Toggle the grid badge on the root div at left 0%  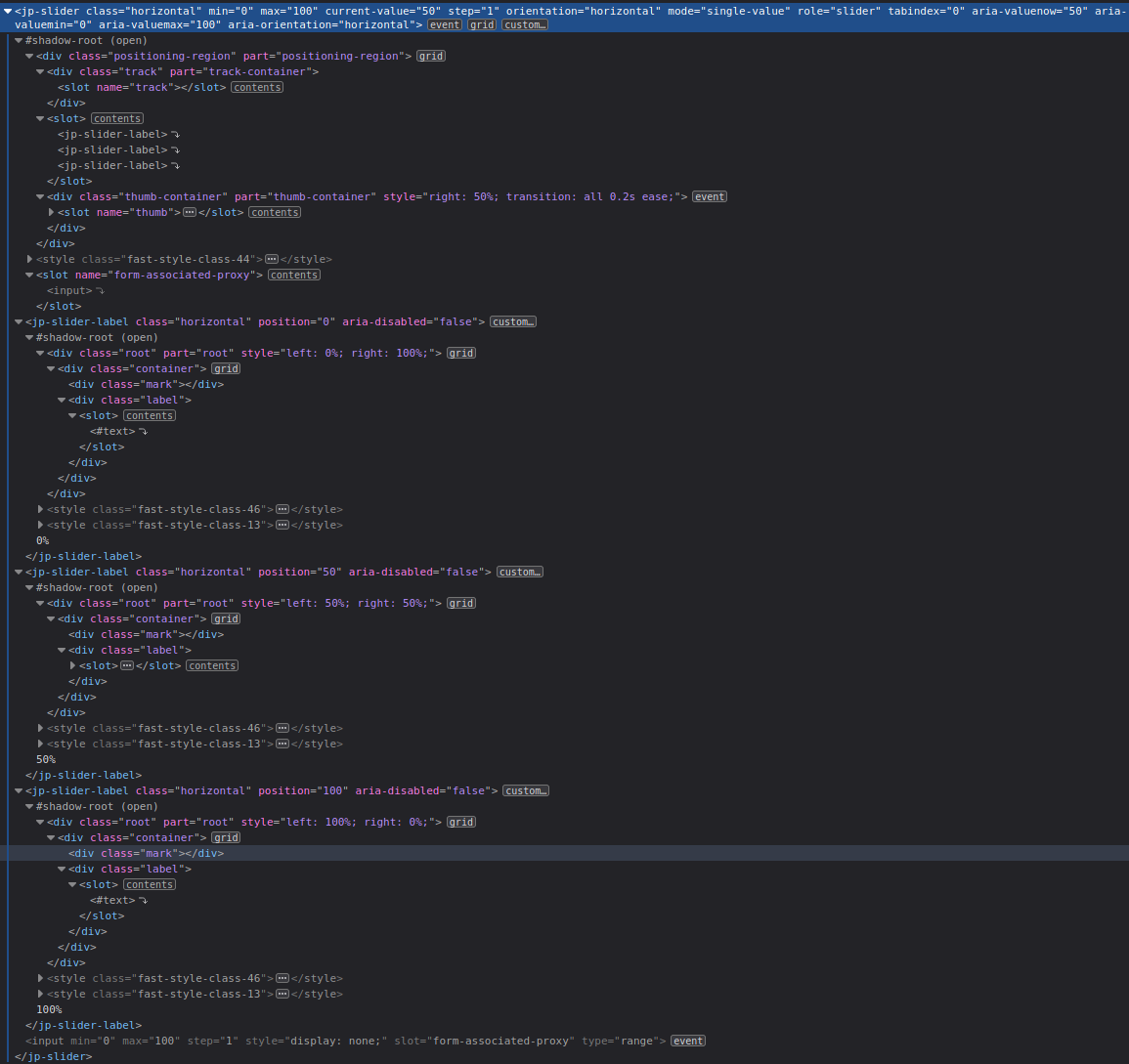point(460,353)
